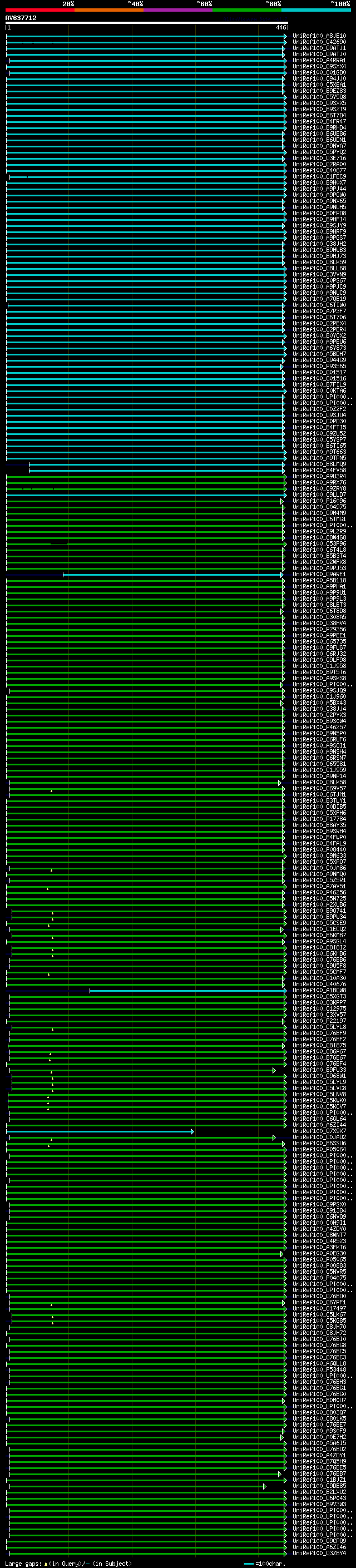Select hit label UniRef100_B8LMQ9
Image resolution: width=356 pixels, height=1568 pixels.
click(x=319, y=464)
